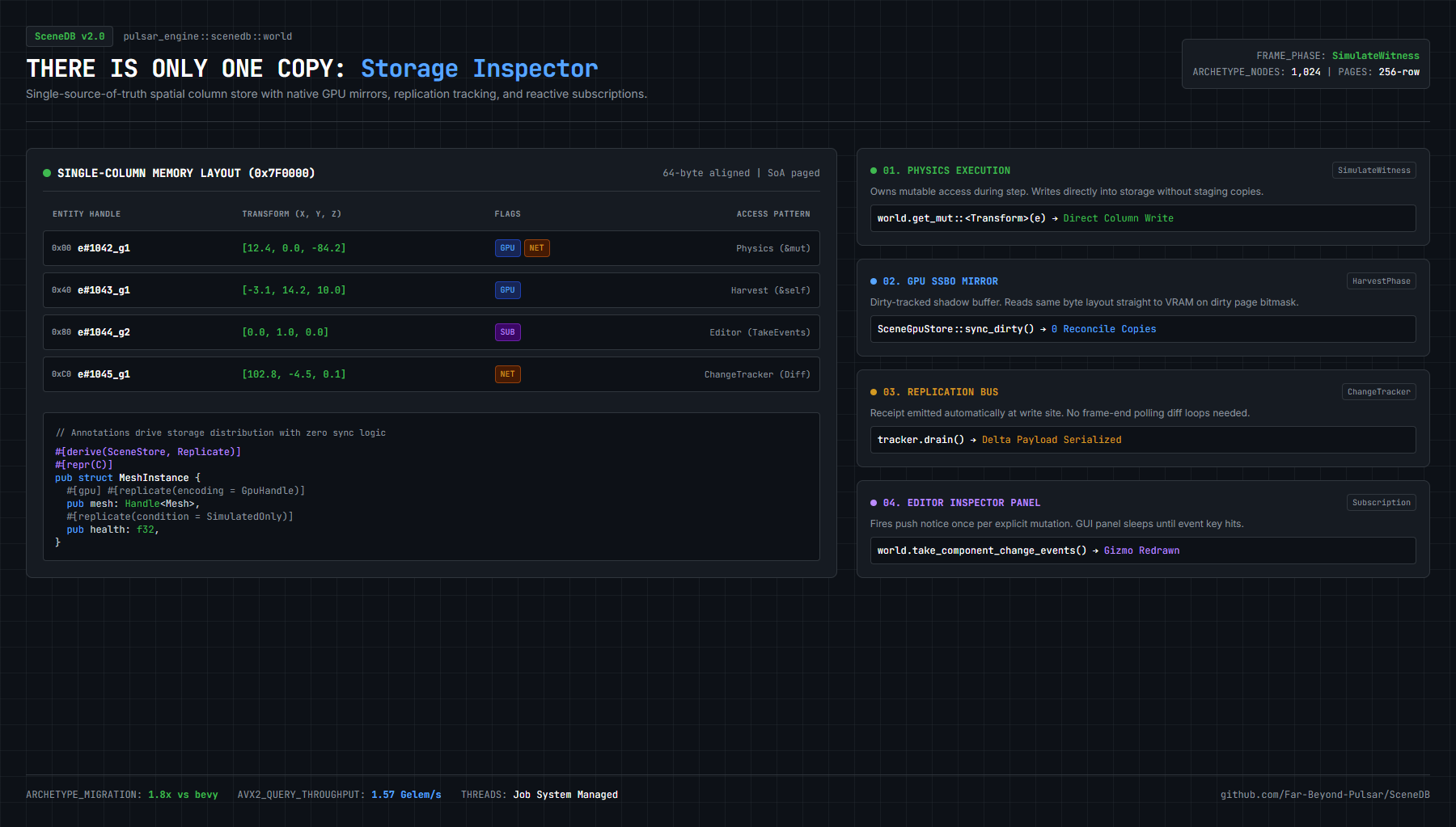Click transform value [102.8, -4.5, 0.1]
This screenshot has height=827, width=1456.
294,374
